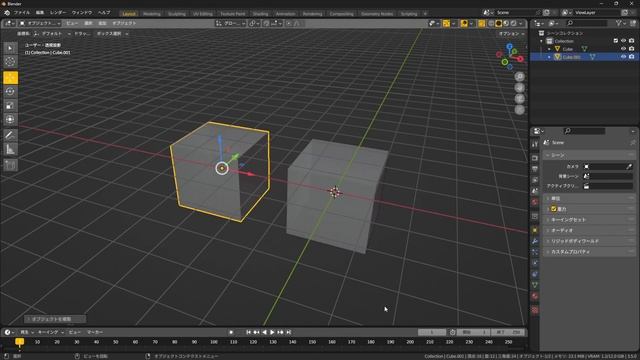Open the object duplicate operator panel

tap(55, 319)
